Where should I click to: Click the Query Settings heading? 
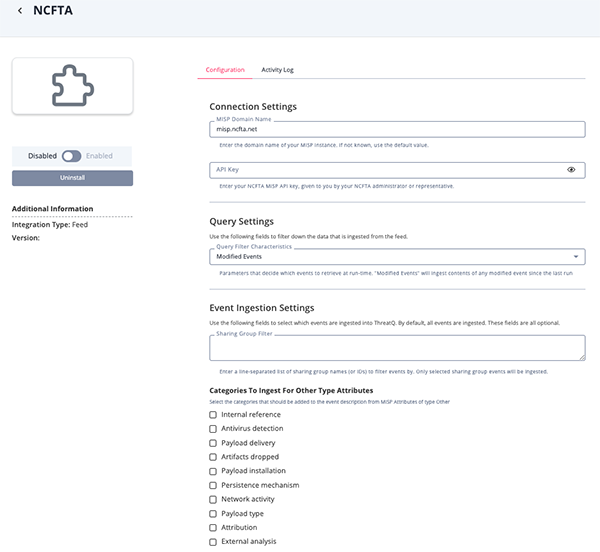tap(241, 221)
